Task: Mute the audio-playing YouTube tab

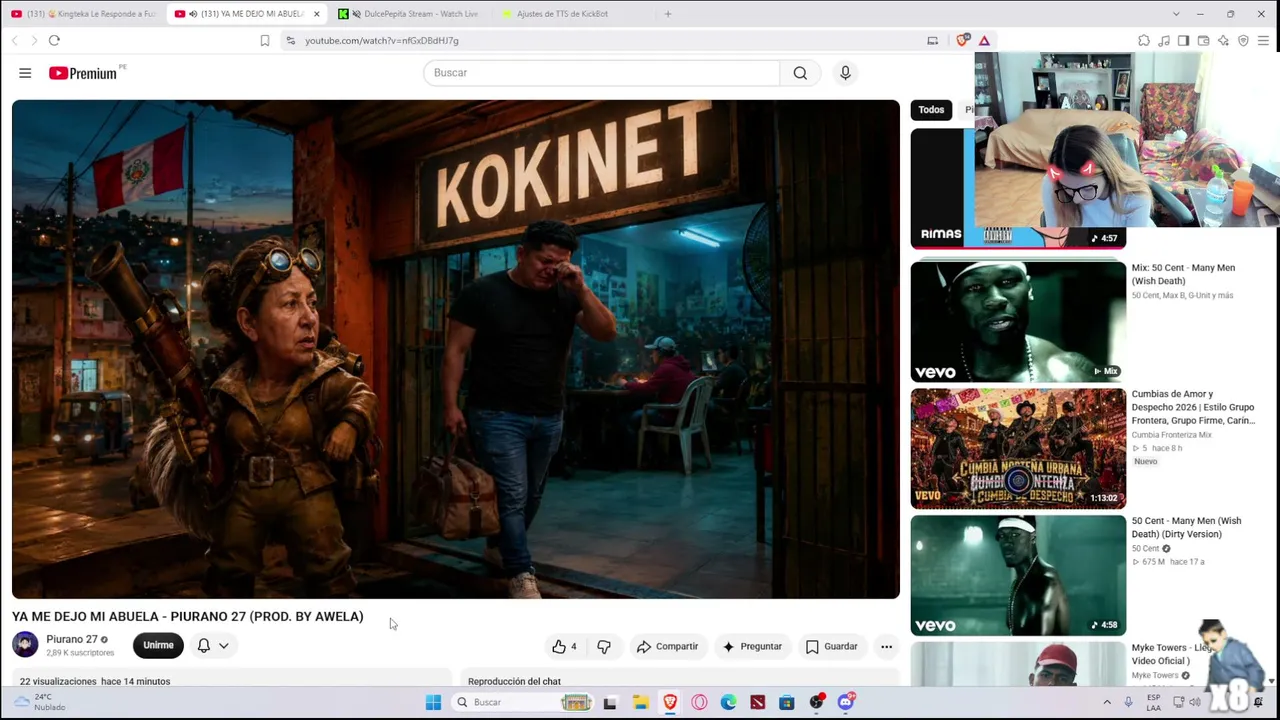Action: click(x=193, y=14)
